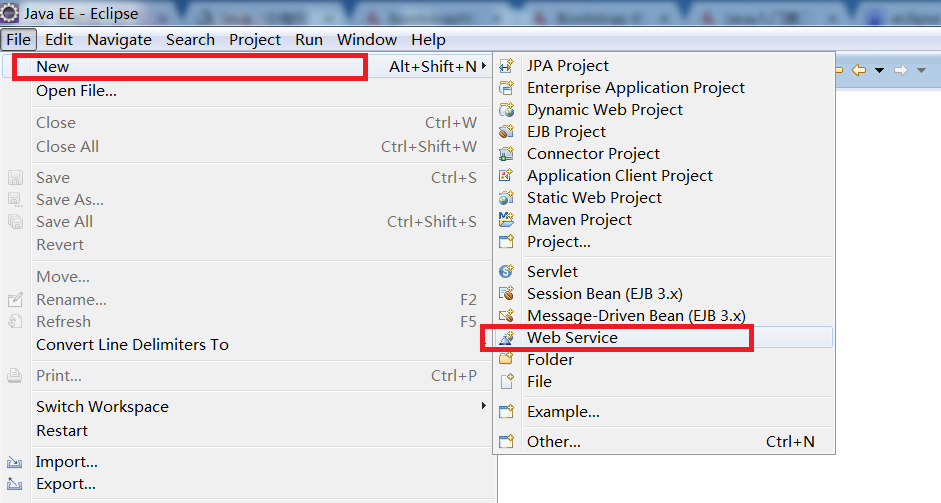Click the Example... icon

507,412
